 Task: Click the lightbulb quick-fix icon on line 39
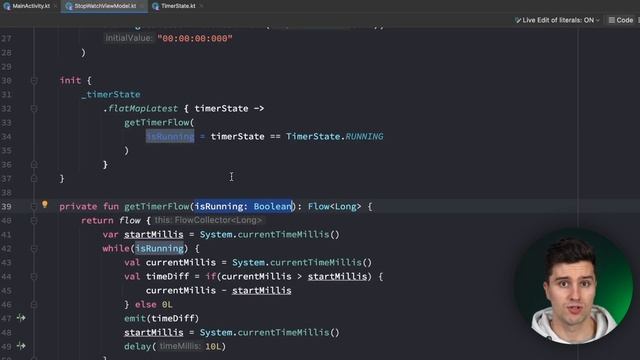[x=44, y=204]
